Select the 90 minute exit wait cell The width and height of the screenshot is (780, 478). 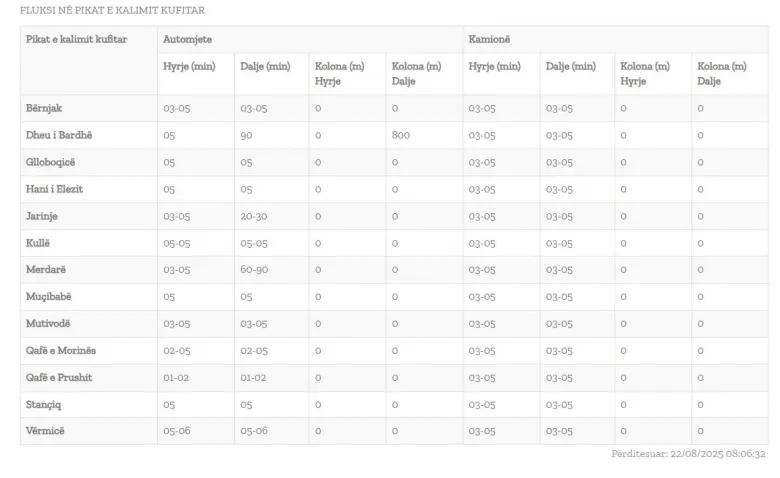(247, 135)
